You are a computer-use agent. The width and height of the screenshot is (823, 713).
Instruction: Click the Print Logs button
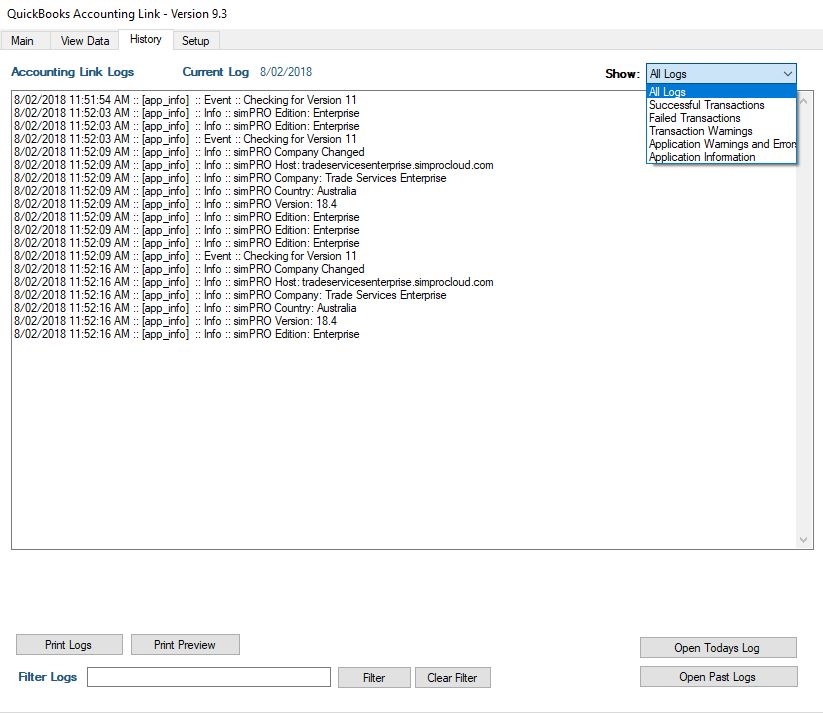[69, 645]
